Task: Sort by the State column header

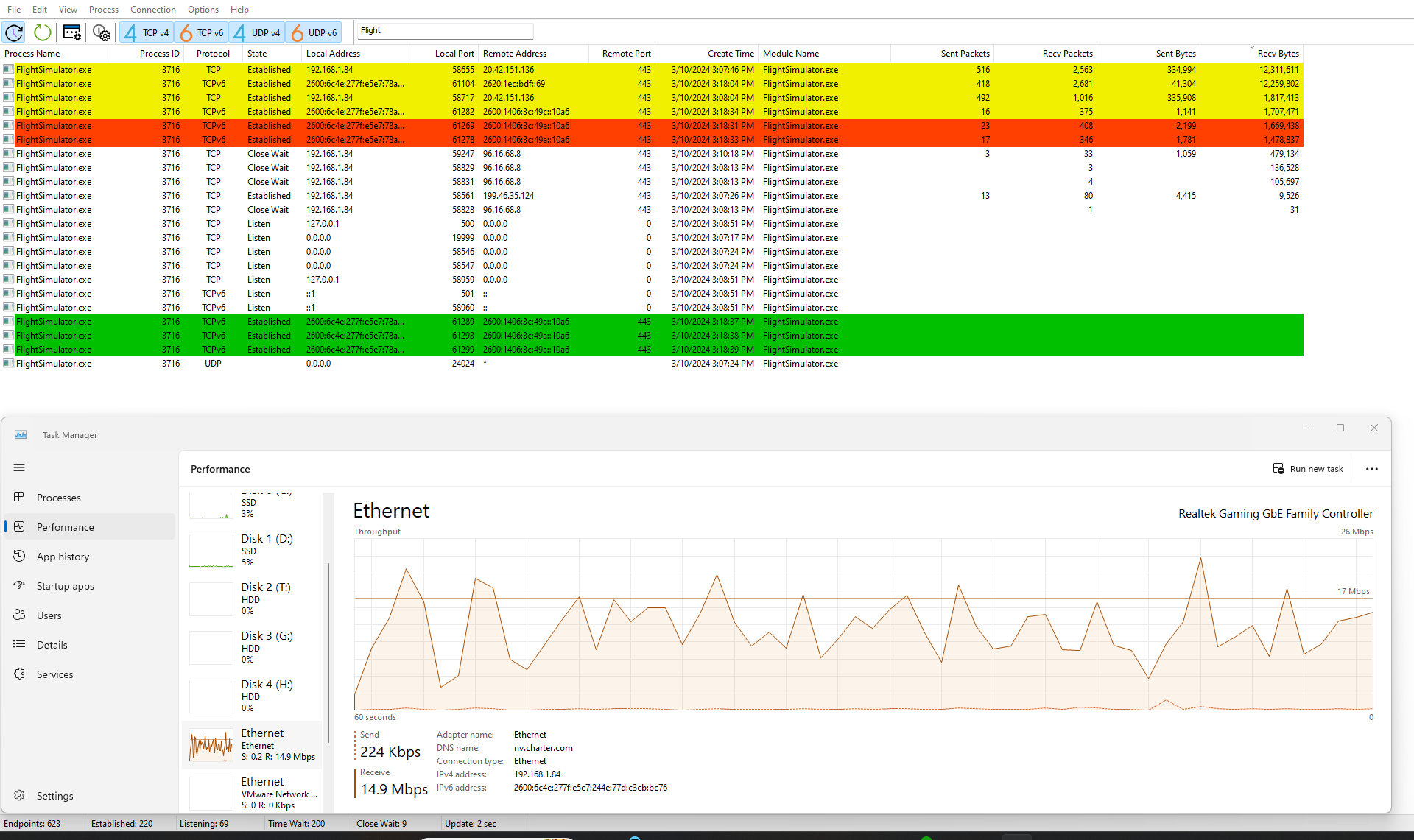Action: (257, 54)
